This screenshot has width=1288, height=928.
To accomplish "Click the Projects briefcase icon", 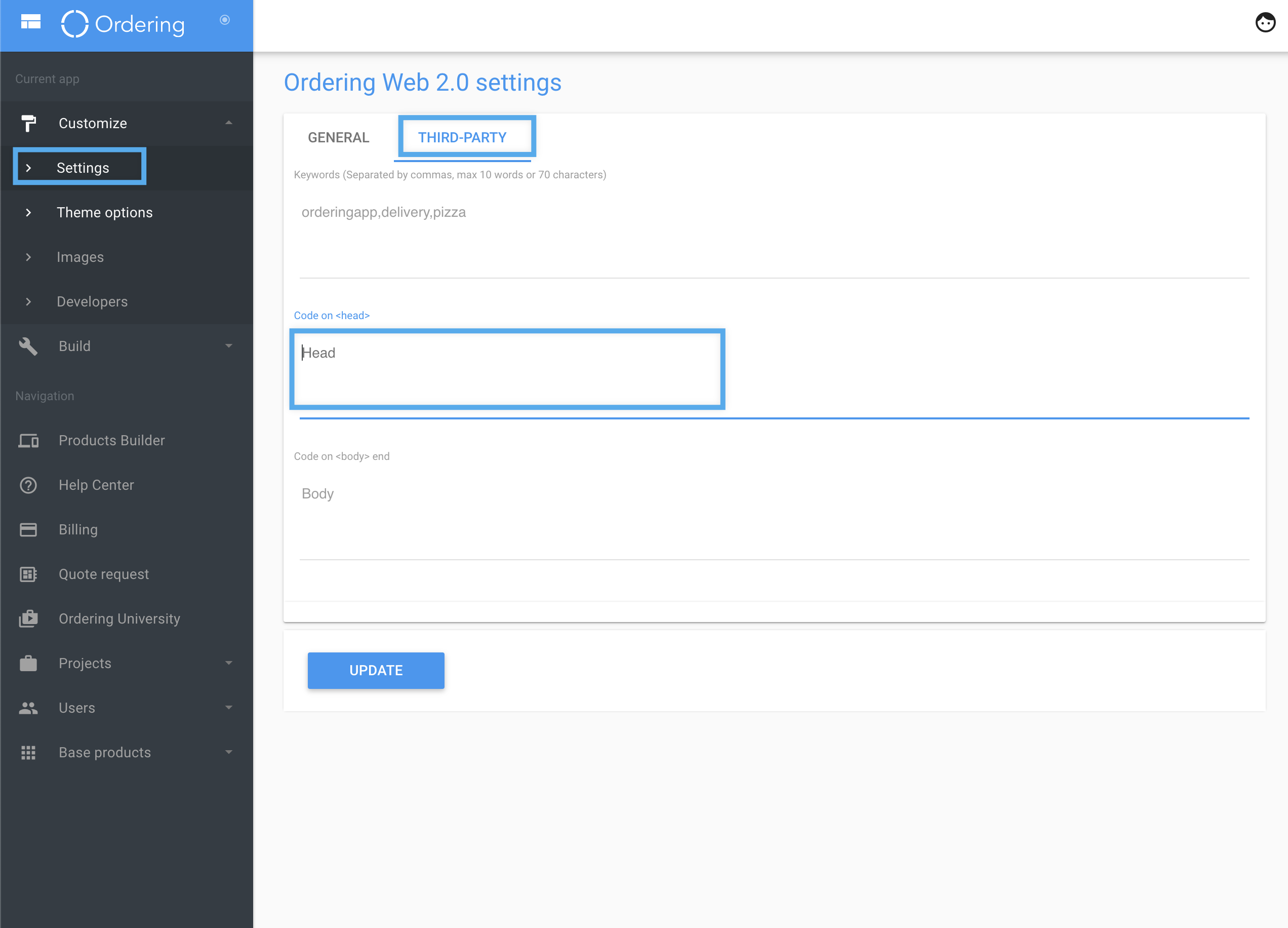I will [x=28, y=663].
